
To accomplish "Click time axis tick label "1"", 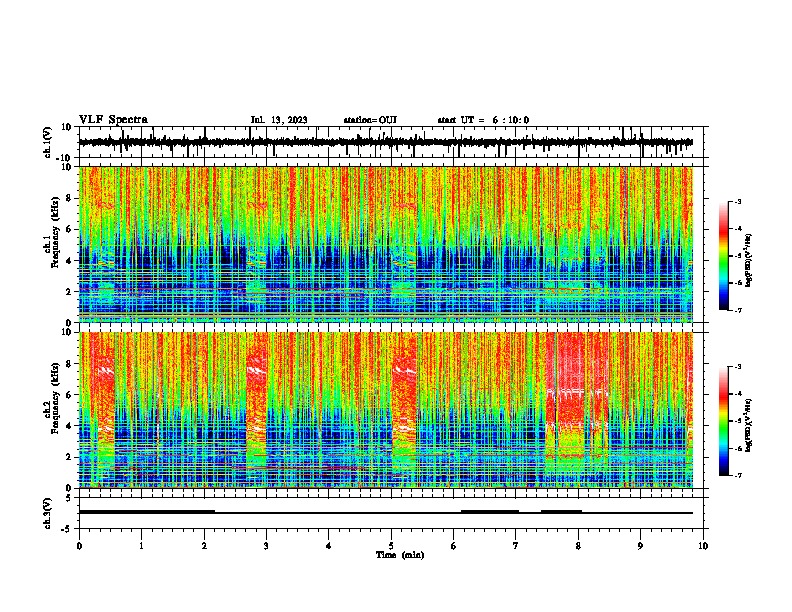I will tap(141, 546).
